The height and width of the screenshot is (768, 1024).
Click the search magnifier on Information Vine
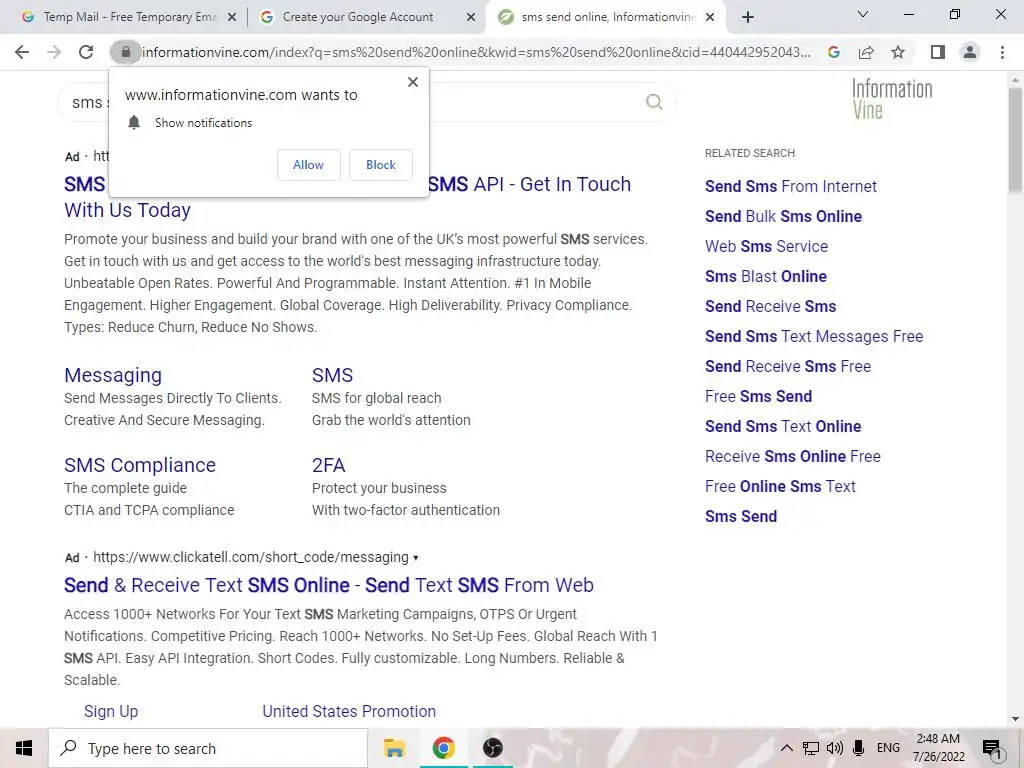654,102
